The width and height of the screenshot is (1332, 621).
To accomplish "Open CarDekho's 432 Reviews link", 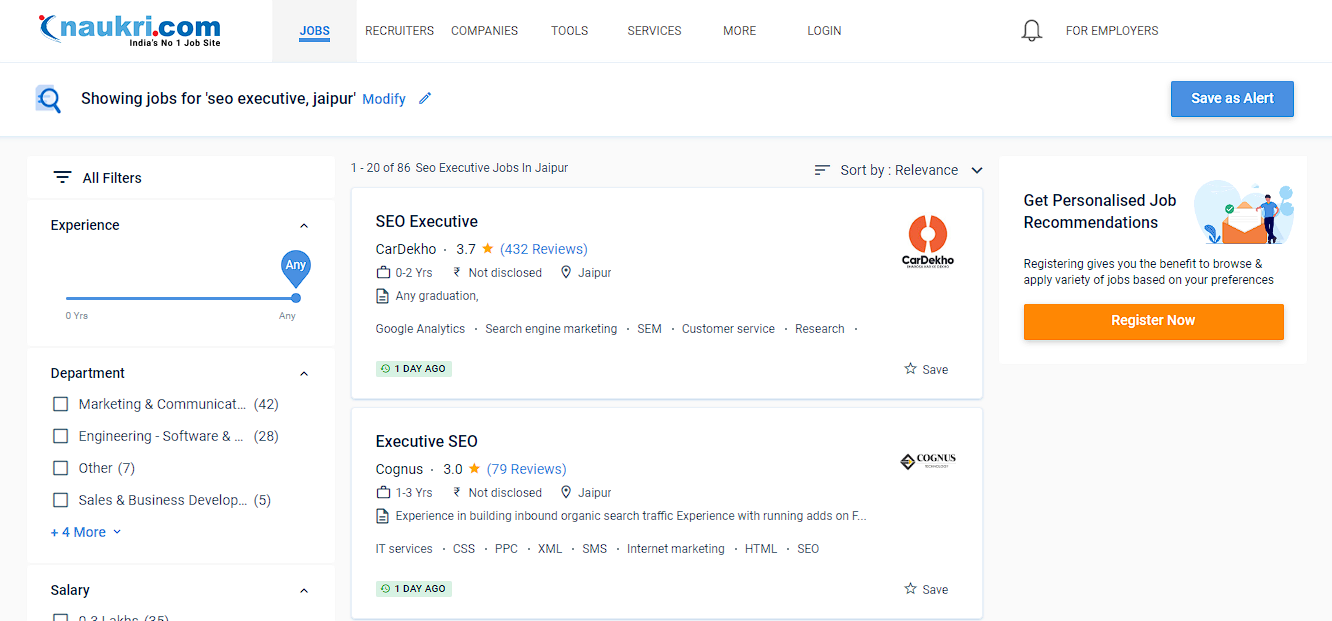I will [545, 248].
